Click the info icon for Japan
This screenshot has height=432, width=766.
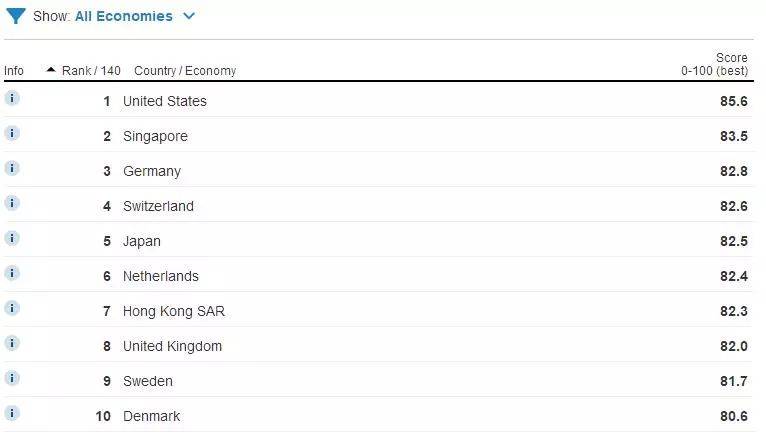12,238
